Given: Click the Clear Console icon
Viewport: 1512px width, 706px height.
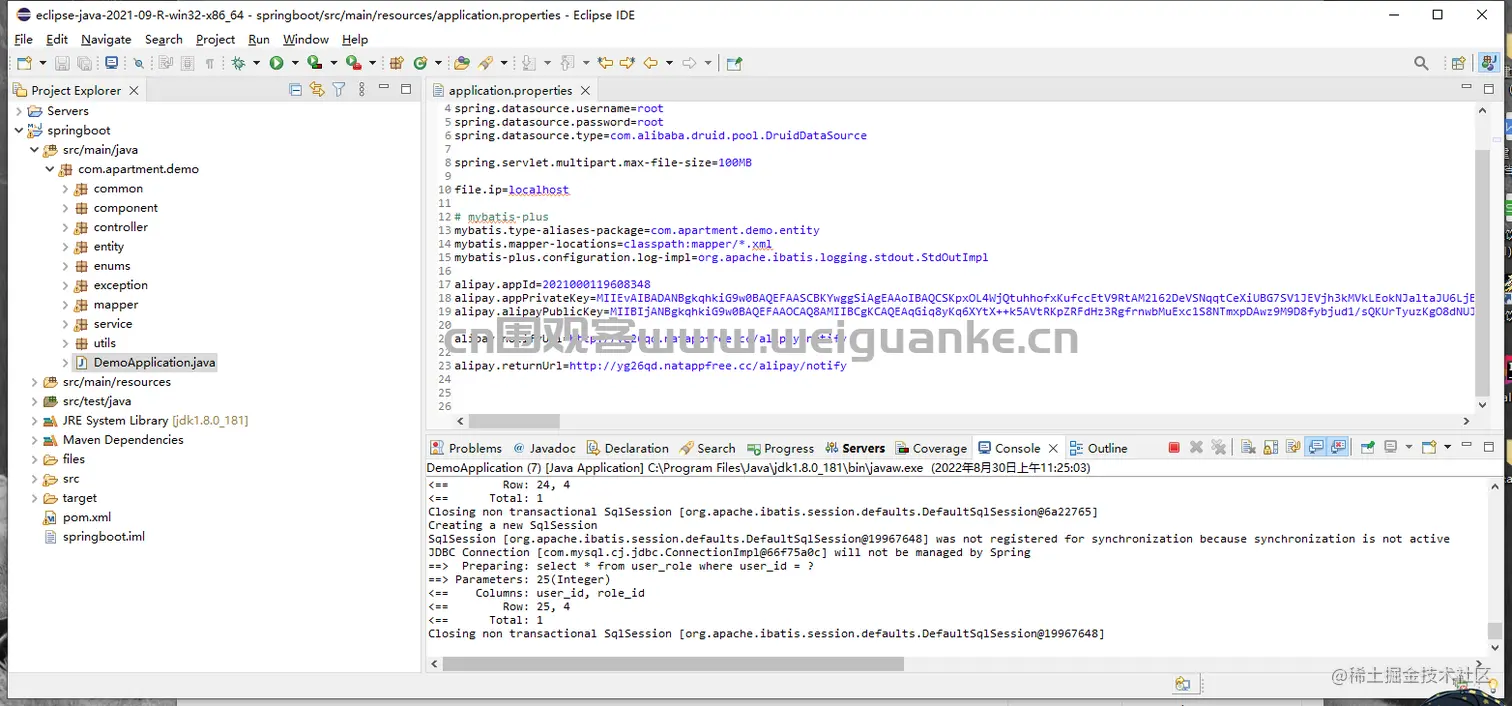Looking at the screenshot, I should coord(1248,448).
